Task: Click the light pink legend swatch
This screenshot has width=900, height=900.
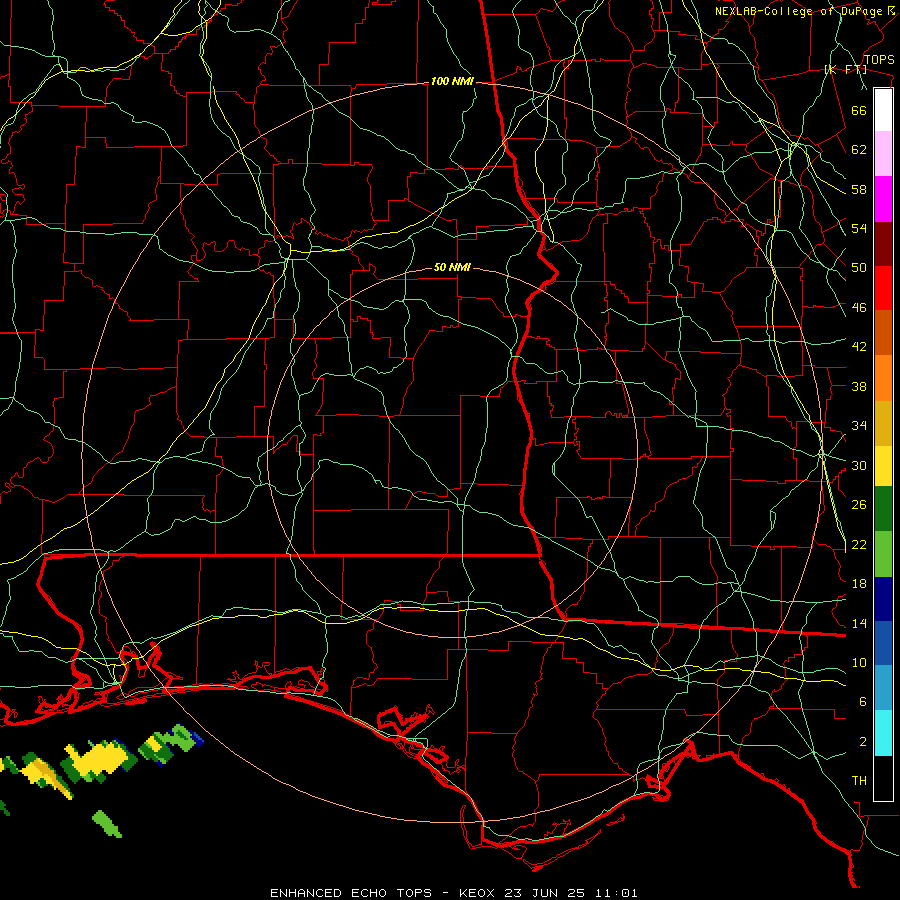Action: (883, 154)
